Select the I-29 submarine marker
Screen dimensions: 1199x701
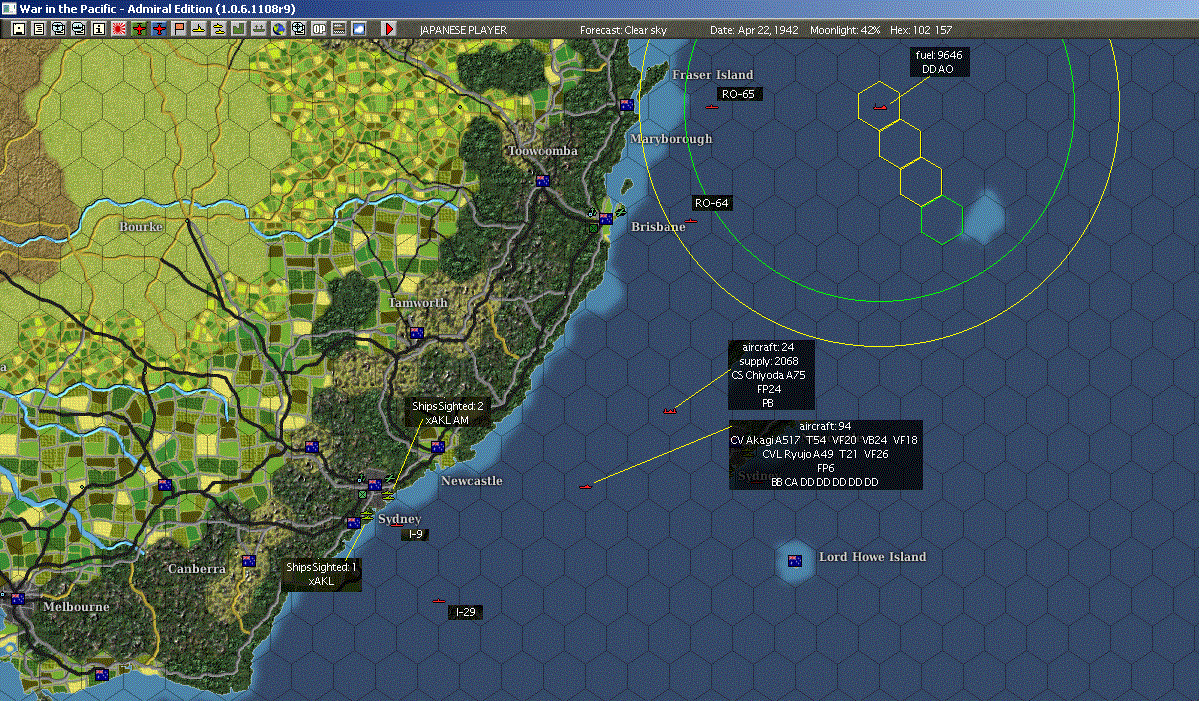[438, 601]
